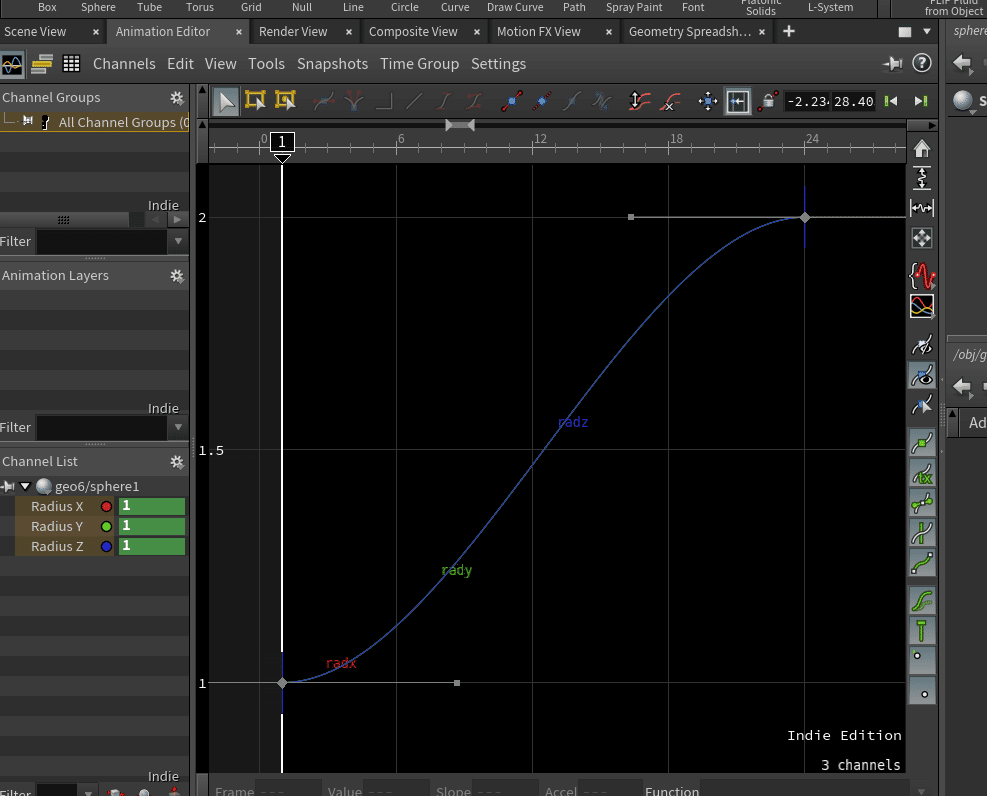Open Channel Groups gear menu
The image size is (987, 796).
(177, 98)
